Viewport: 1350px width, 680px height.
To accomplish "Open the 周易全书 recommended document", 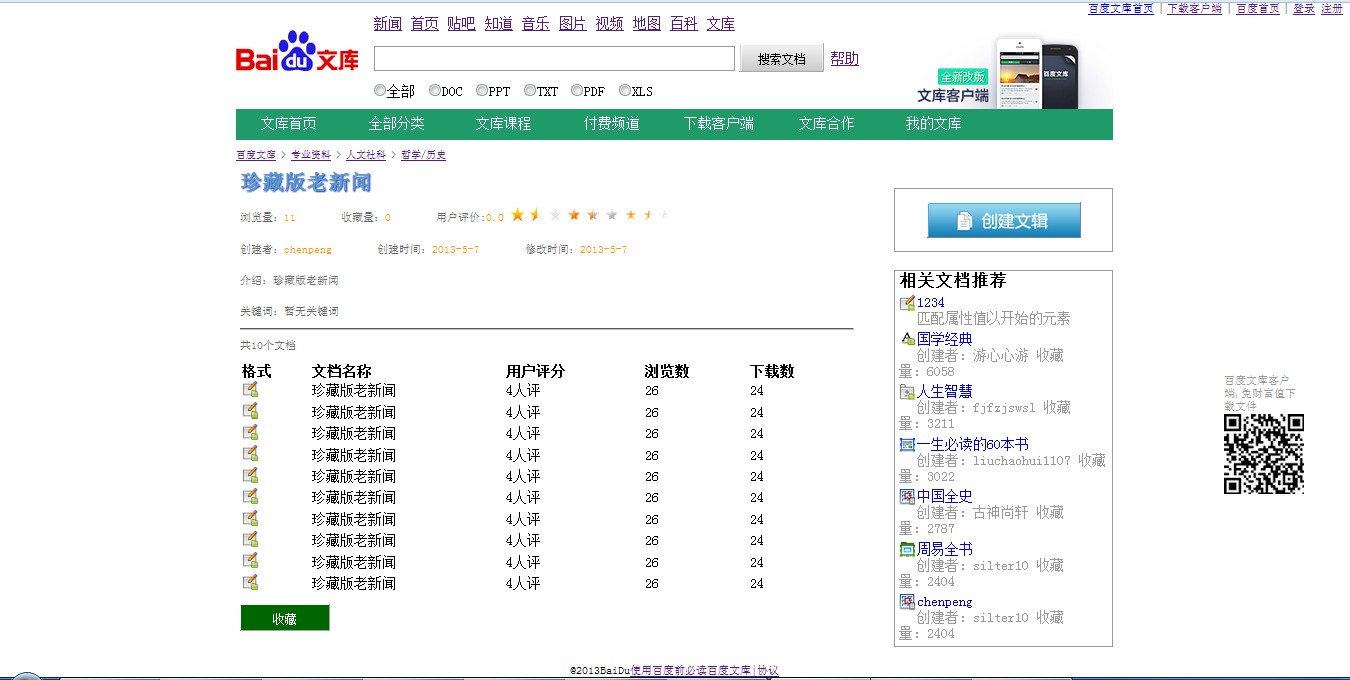I will pos(945,549).
